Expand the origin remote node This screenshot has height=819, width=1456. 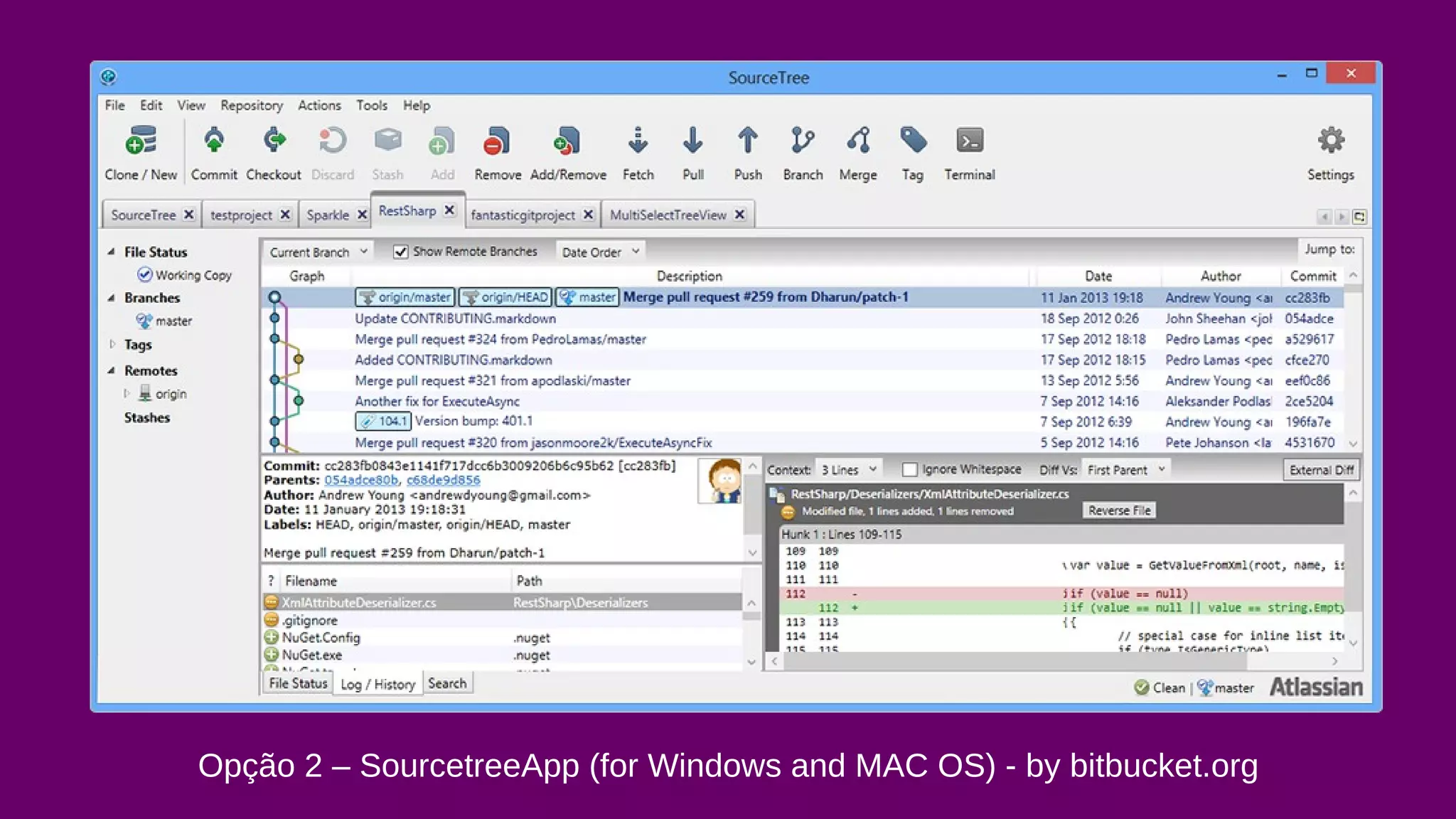[127, 393]
